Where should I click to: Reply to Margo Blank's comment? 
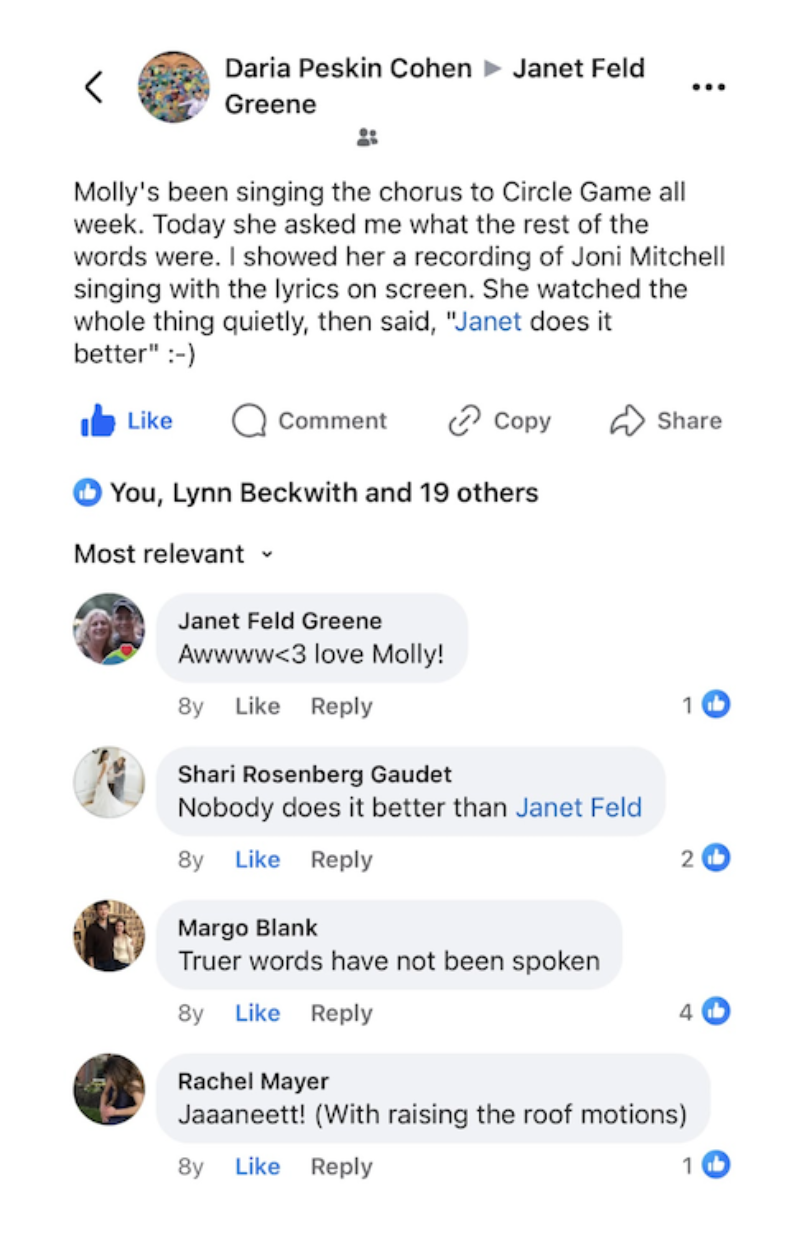click(341, 1013)
